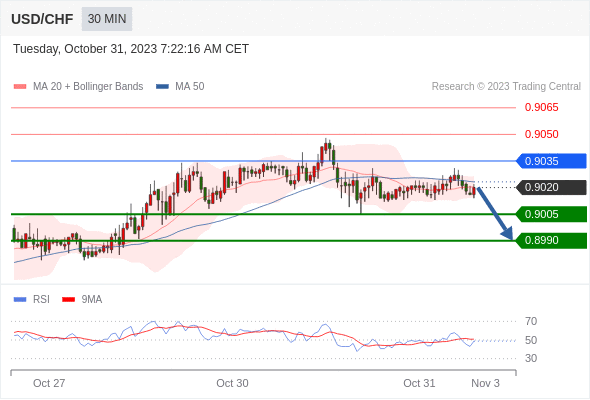Click the Oct 30 date axis label
The image size is (590, 400).
[x=232, y=383]
